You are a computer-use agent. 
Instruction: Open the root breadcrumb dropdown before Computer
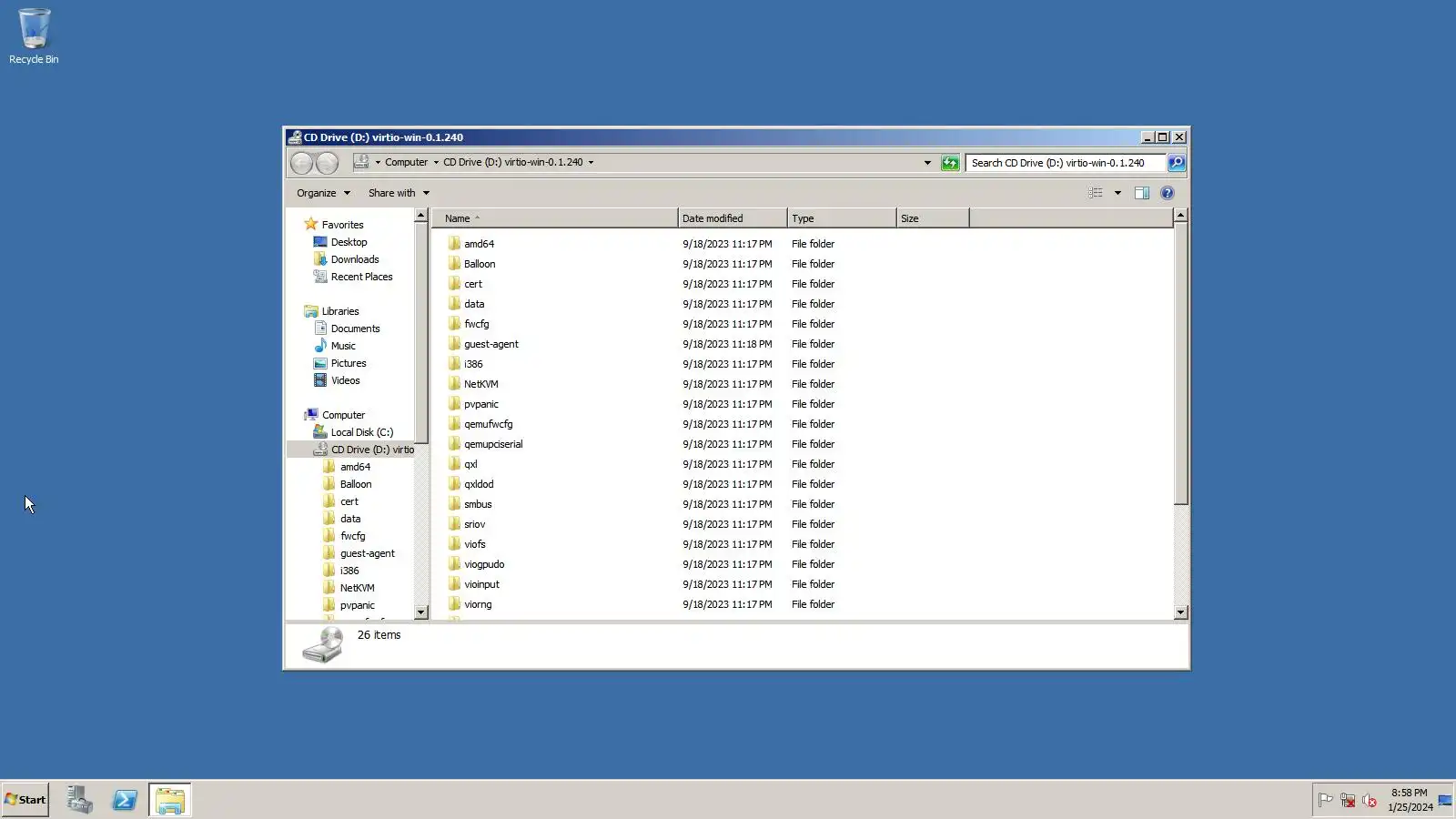click(378, 163)
